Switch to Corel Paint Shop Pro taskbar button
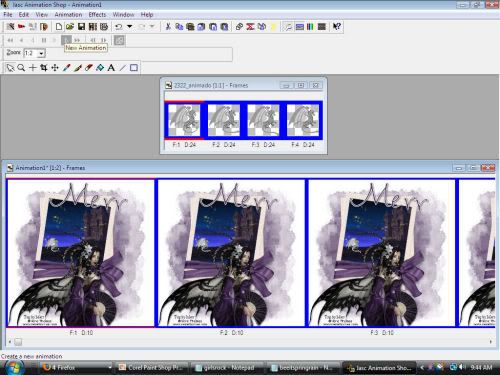Image resolution: width=500 pixels, height=375 pixels. (152, 368)
